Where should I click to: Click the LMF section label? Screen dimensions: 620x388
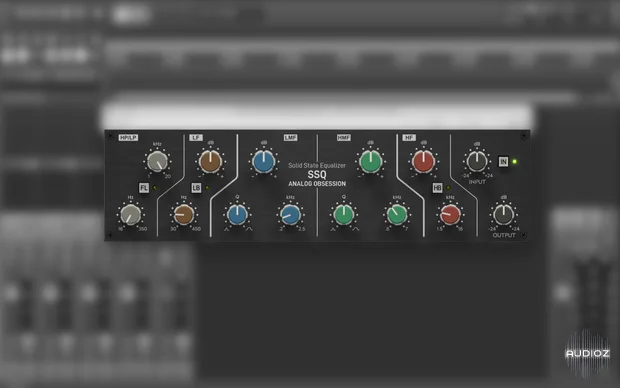[x=291, y=138]
